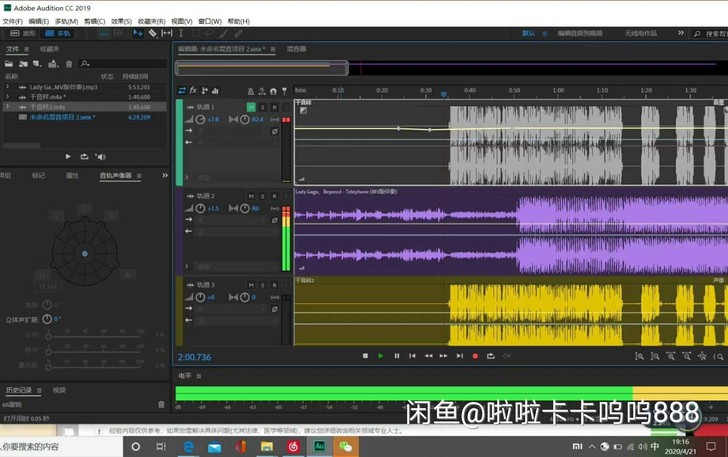This screenshot has width=728, height=457.
Task: Click the import file icon in Files panel
Action: click(23, 64)
